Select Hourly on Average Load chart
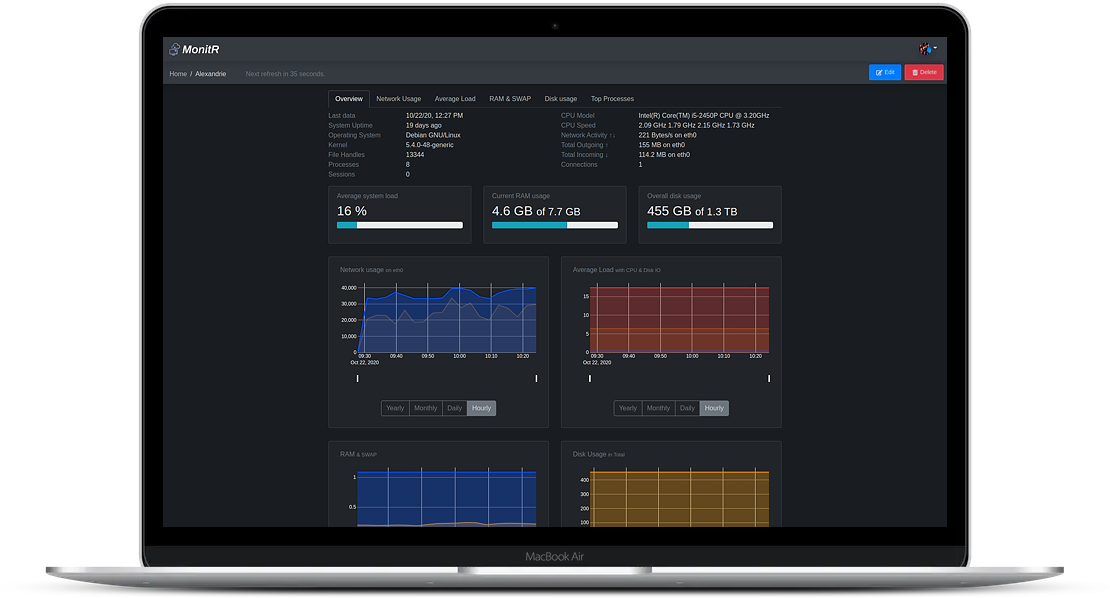 click(x=714, y=408)
